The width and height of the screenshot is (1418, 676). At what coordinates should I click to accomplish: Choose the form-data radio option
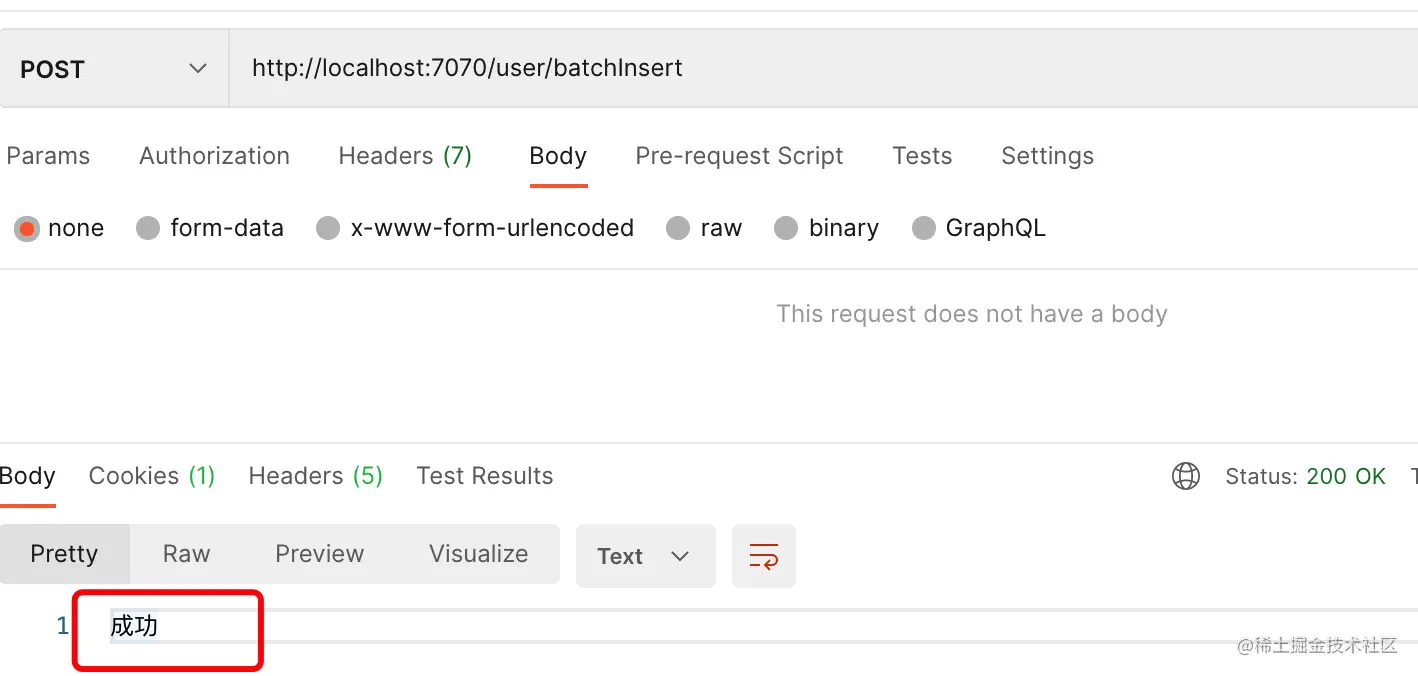[x=148, y=229]
